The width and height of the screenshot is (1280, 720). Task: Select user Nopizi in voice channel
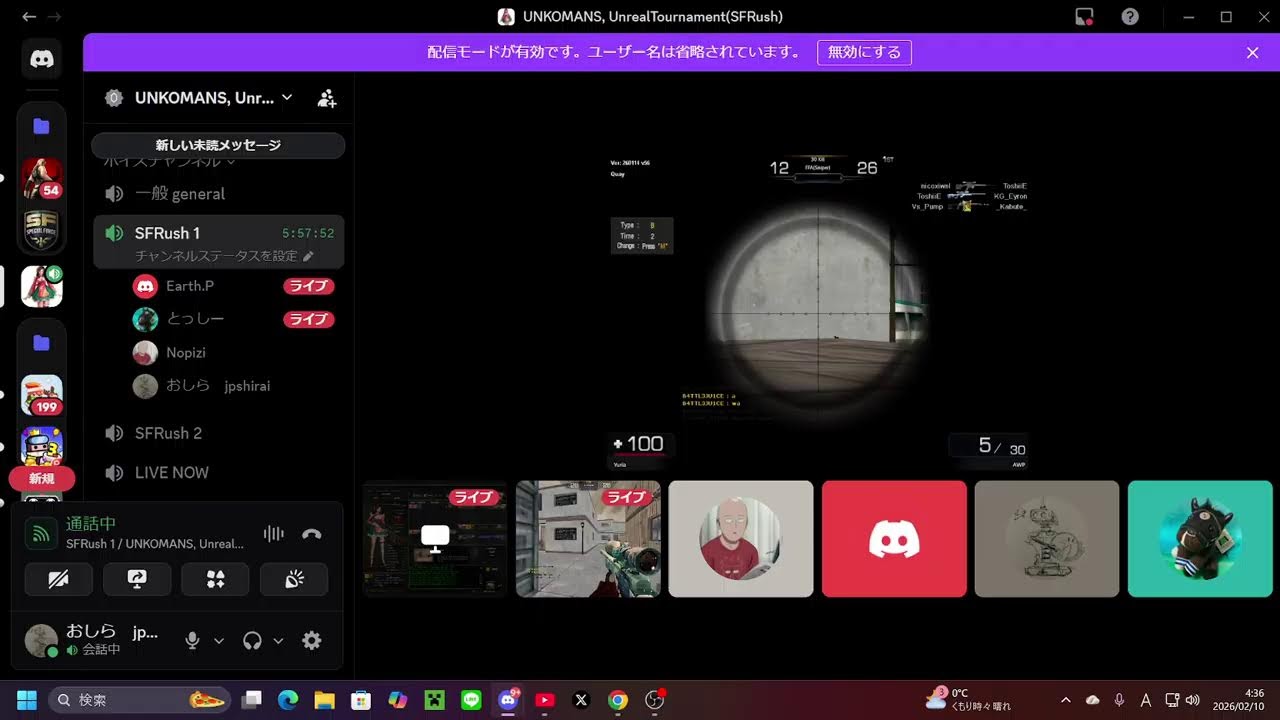point(235,353)
